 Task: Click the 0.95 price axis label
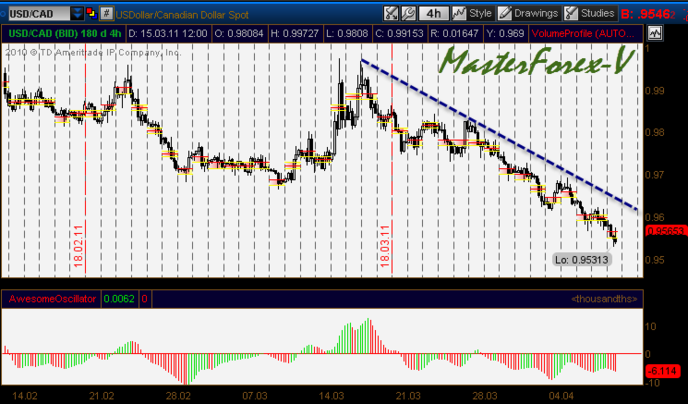tap(654, 260)
